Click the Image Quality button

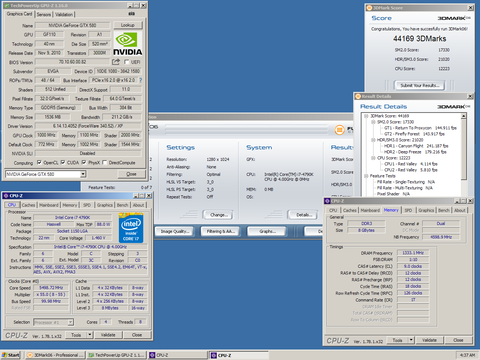pos(174,231)
